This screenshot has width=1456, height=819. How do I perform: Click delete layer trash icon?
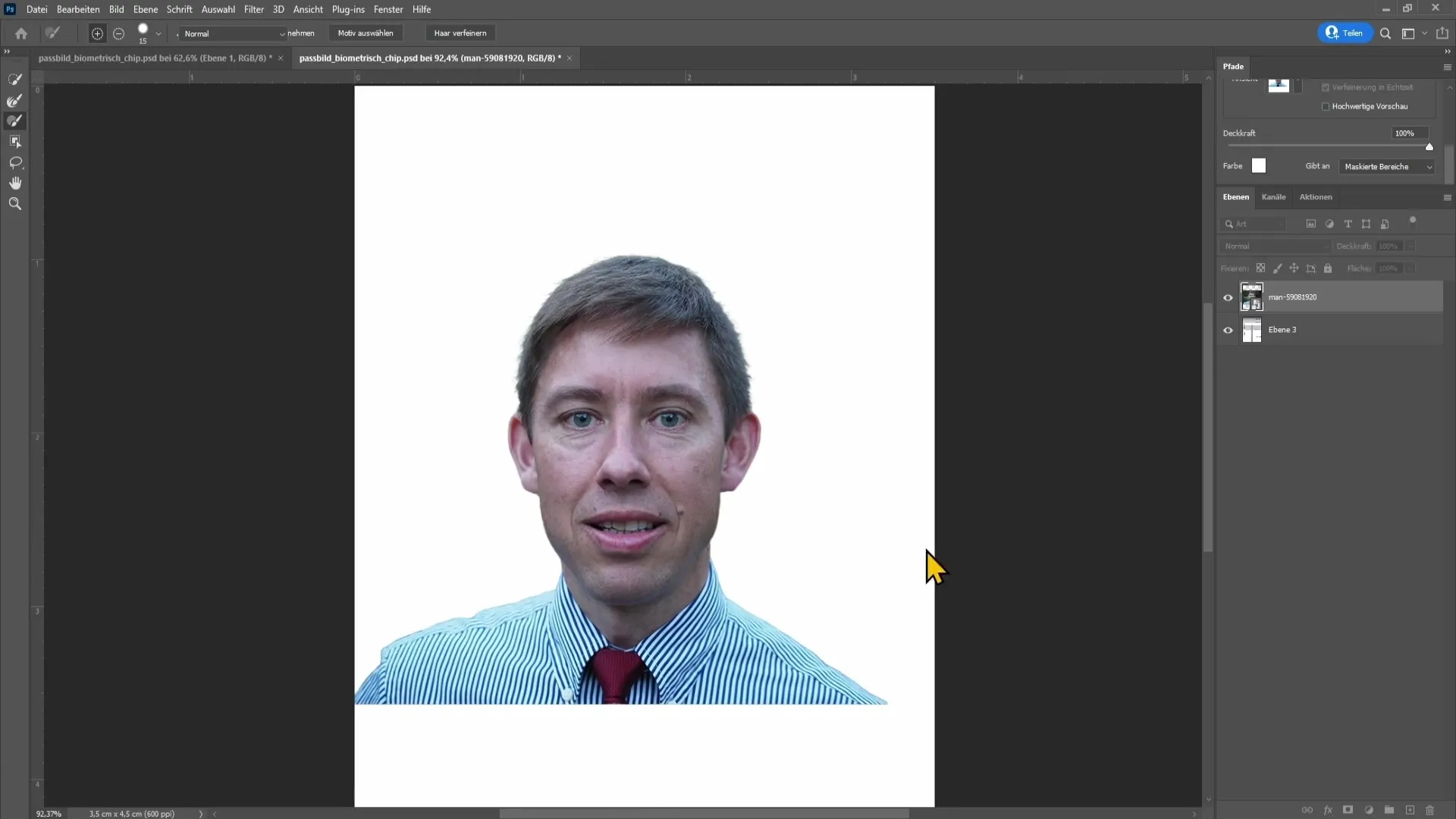pyautogui.click(x=1430, y=810)
